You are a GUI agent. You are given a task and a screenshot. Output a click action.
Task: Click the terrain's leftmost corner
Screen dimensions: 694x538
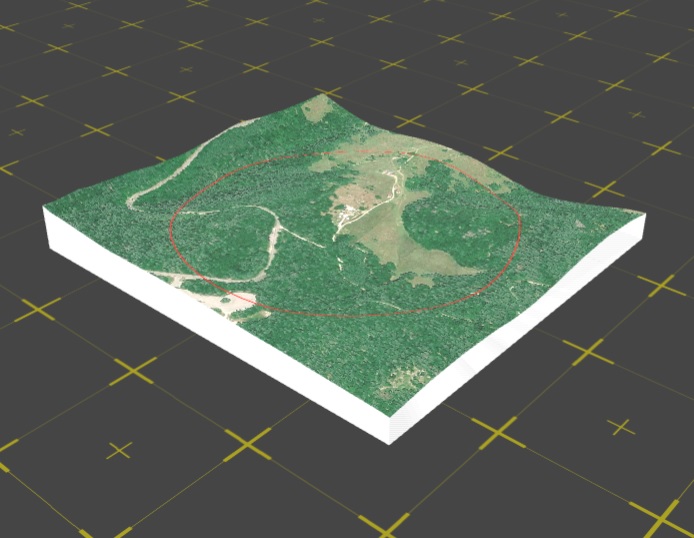point(46,210)
